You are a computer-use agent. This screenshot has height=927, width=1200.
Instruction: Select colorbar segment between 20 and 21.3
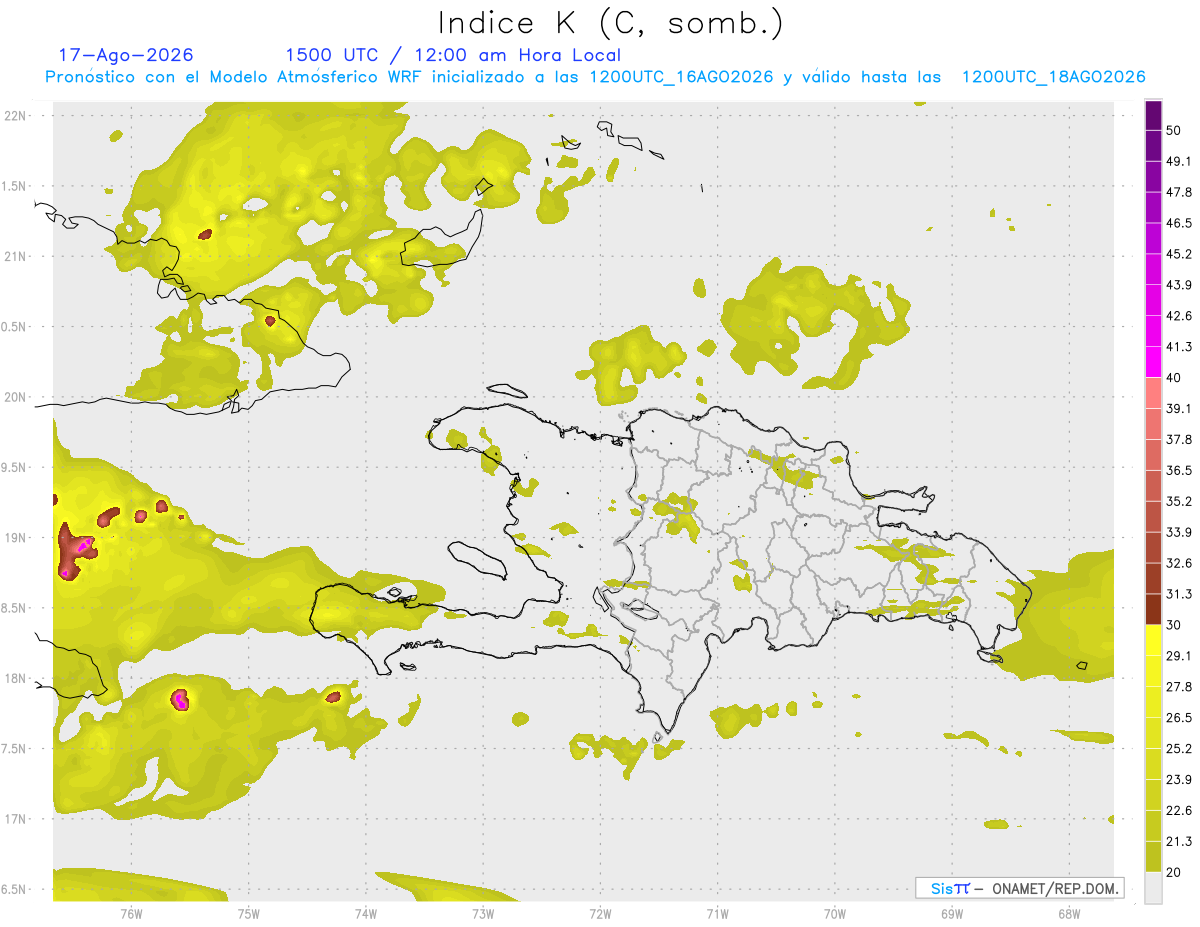click(x=1154, y=856)
